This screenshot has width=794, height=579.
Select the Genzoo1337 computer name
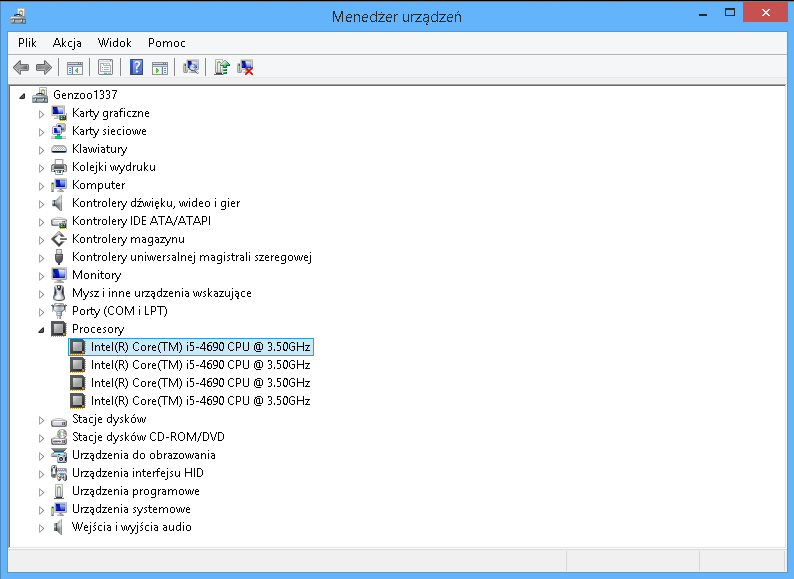pyautogui.click(x=85, y=95)
